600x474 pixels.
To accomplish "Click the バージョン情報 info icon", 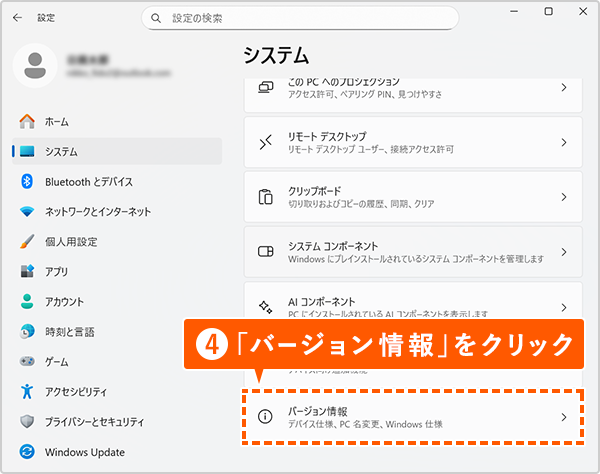I will pos(266,417).
